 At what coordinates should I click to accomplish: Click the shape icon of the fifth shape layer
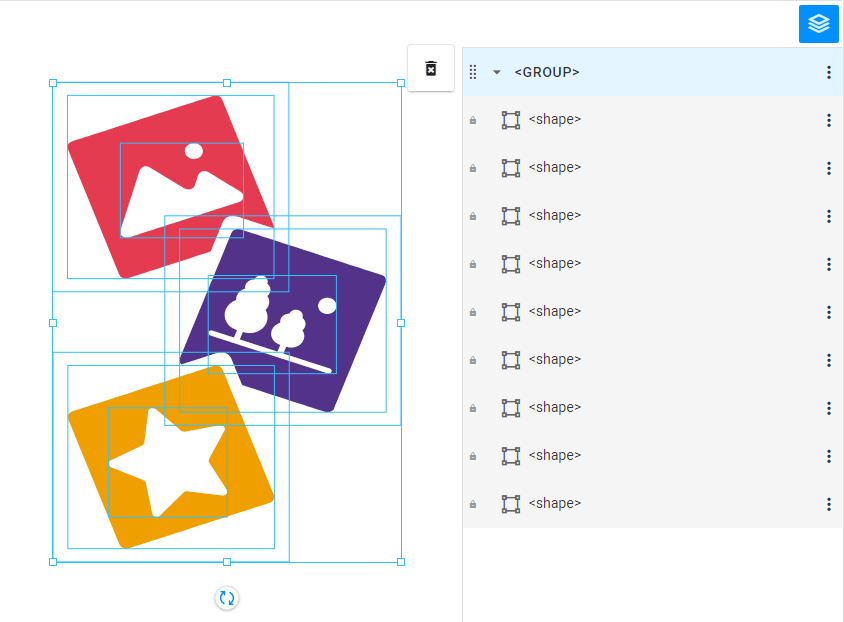(511, 312)
